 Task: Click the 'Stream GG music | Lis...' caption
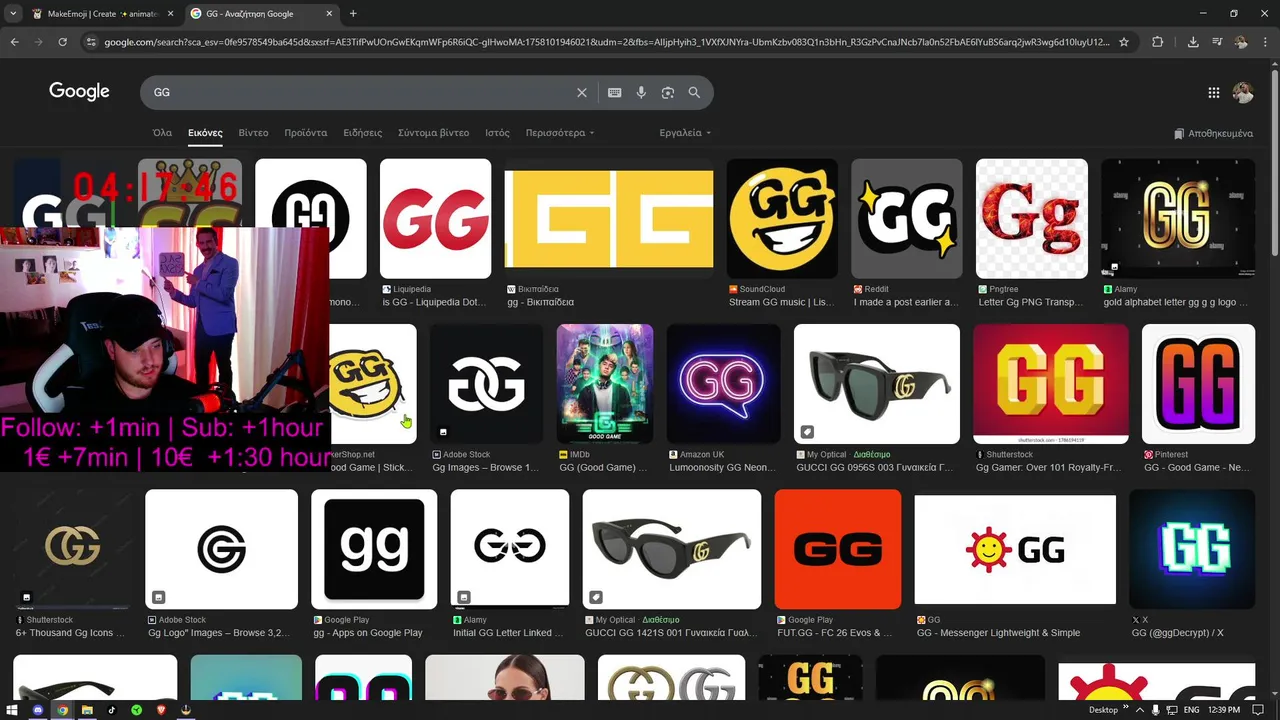tap(781, 302)
